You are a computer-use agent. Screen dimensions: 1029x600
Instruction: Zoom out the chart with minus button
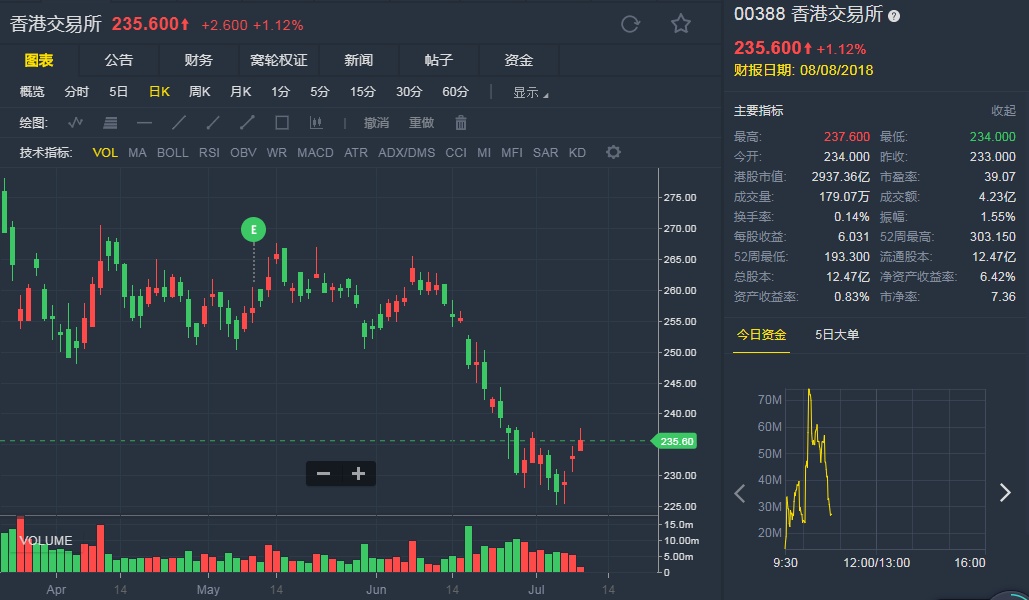(323, 474)
